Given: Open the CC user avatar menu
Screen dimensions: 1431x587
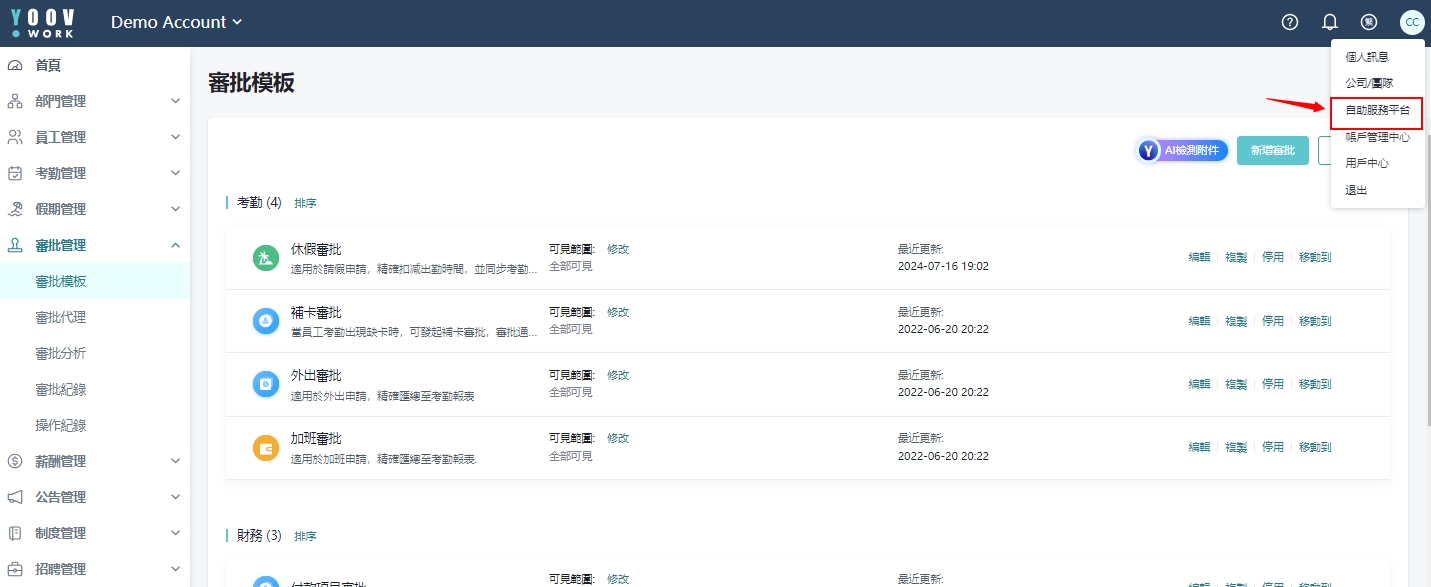Looking at the screenshot, I should pyautogui.click(x=1411, y=22).
